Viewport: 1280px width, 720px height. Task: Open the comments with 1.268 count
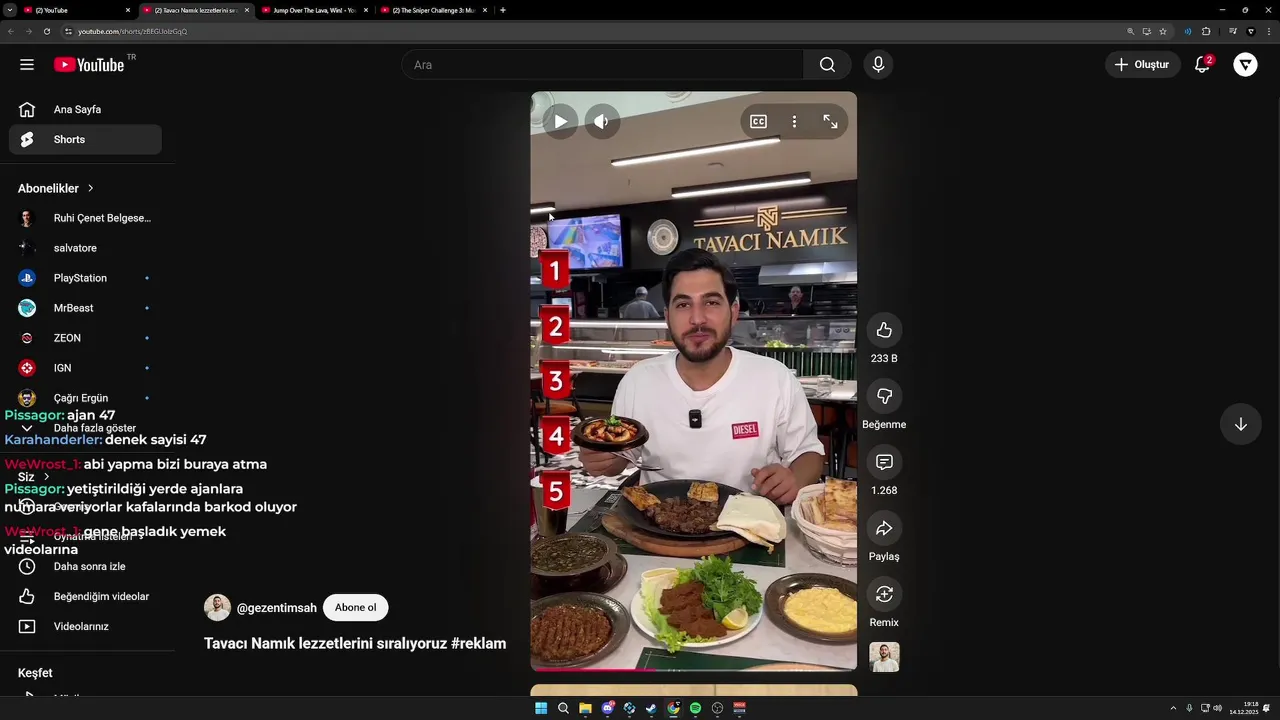(x=884, y=462)
